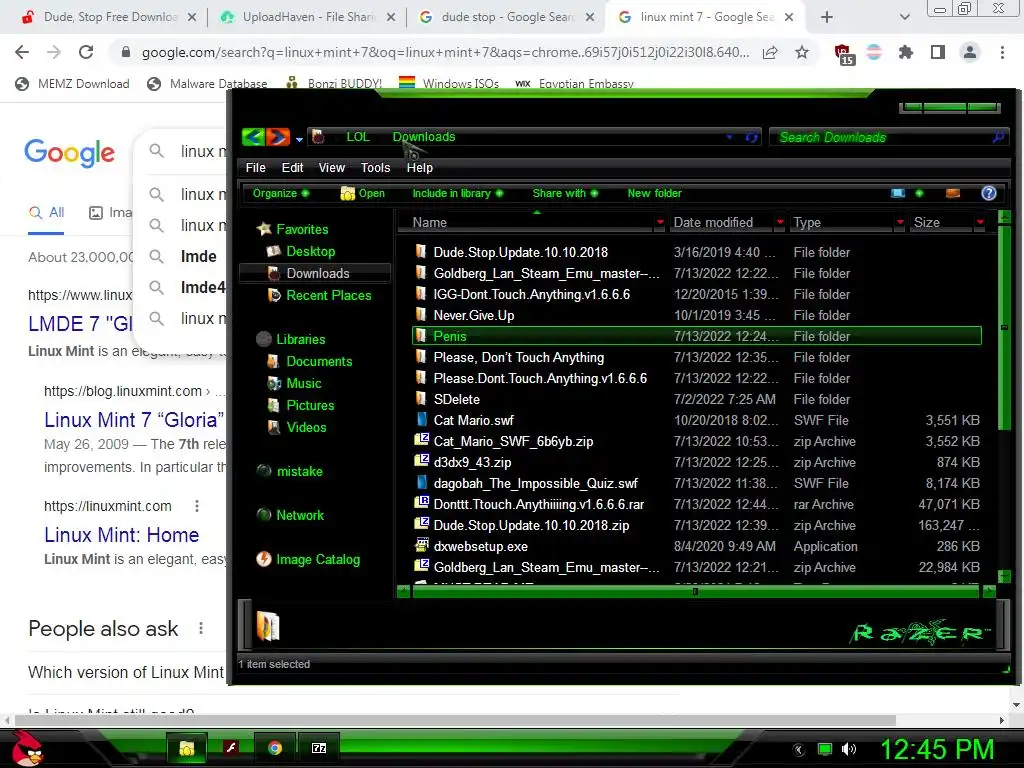This screenshot has width=1024, height=768.
Task: Open the View menu in Explorer
Action: tap(332, 168)
